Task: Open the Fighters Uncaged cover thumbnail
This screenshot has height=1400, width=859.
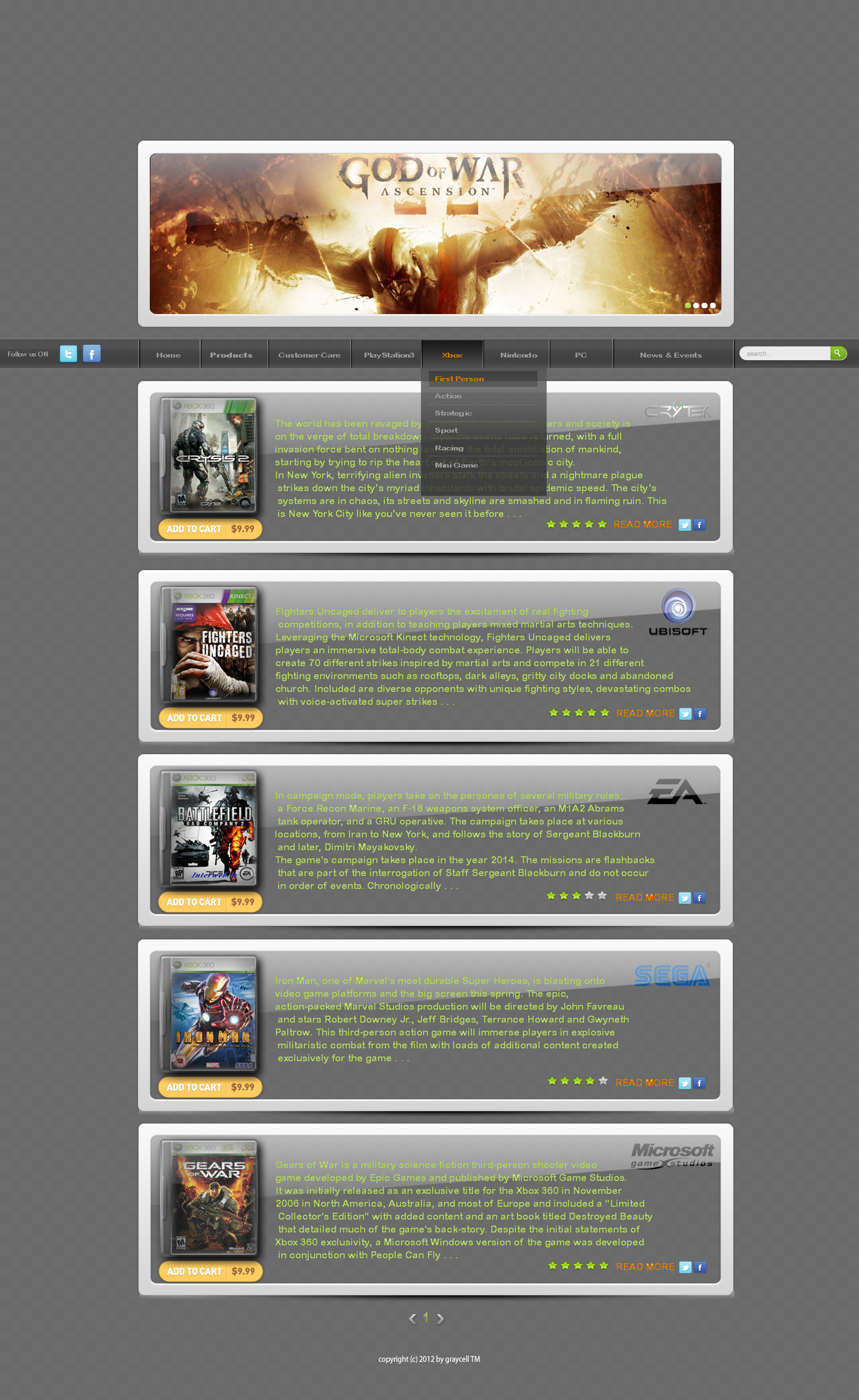Action: 208,645
